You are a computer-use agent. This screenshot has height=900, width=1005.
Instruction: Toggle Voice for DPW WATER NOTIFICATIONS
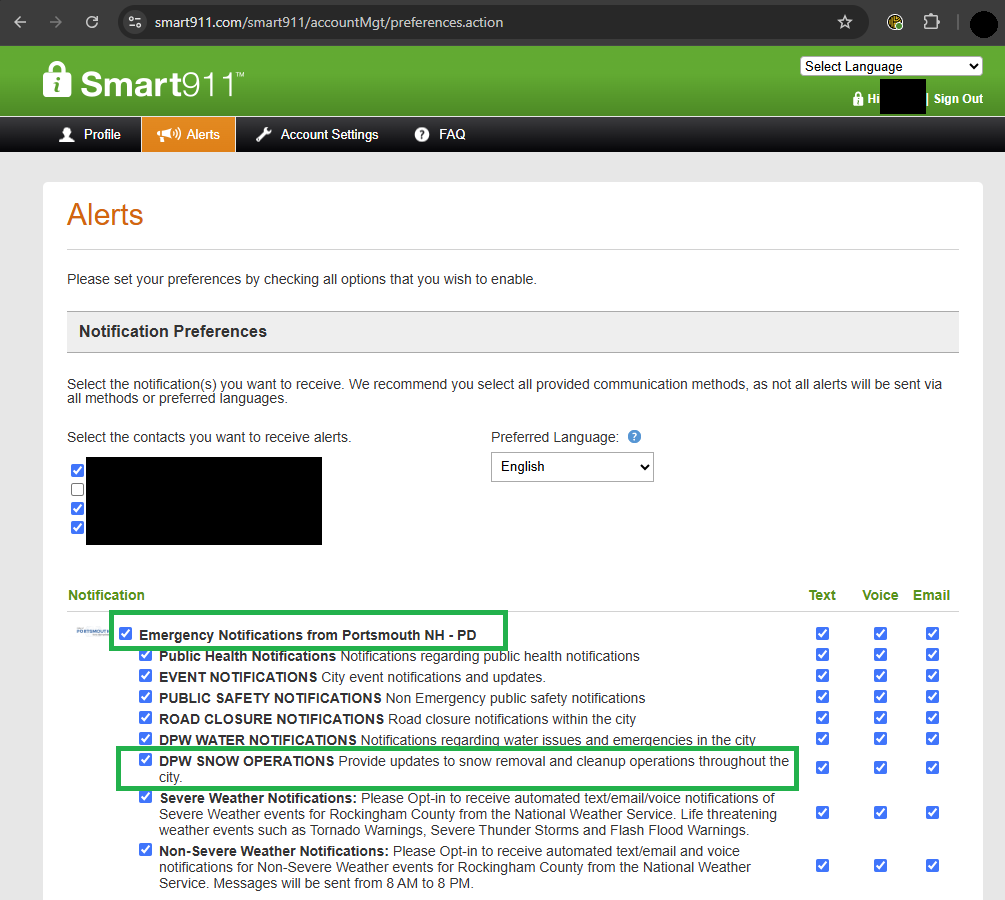[x=881, y=738]
